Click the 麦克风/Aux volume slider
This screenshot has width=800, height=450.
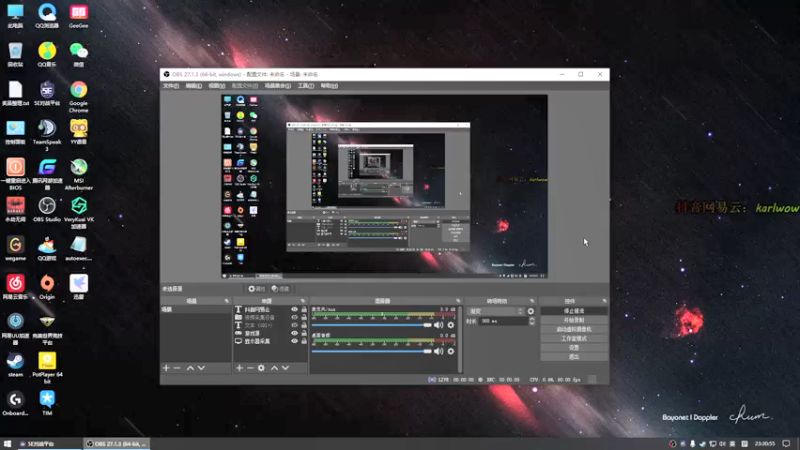tap(371, 325)
